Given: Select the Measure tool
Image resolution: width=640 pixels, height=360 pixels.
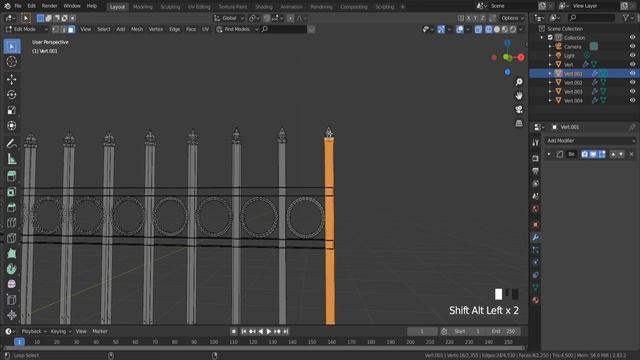Looking at the screenshot, I should coord(12,159).
